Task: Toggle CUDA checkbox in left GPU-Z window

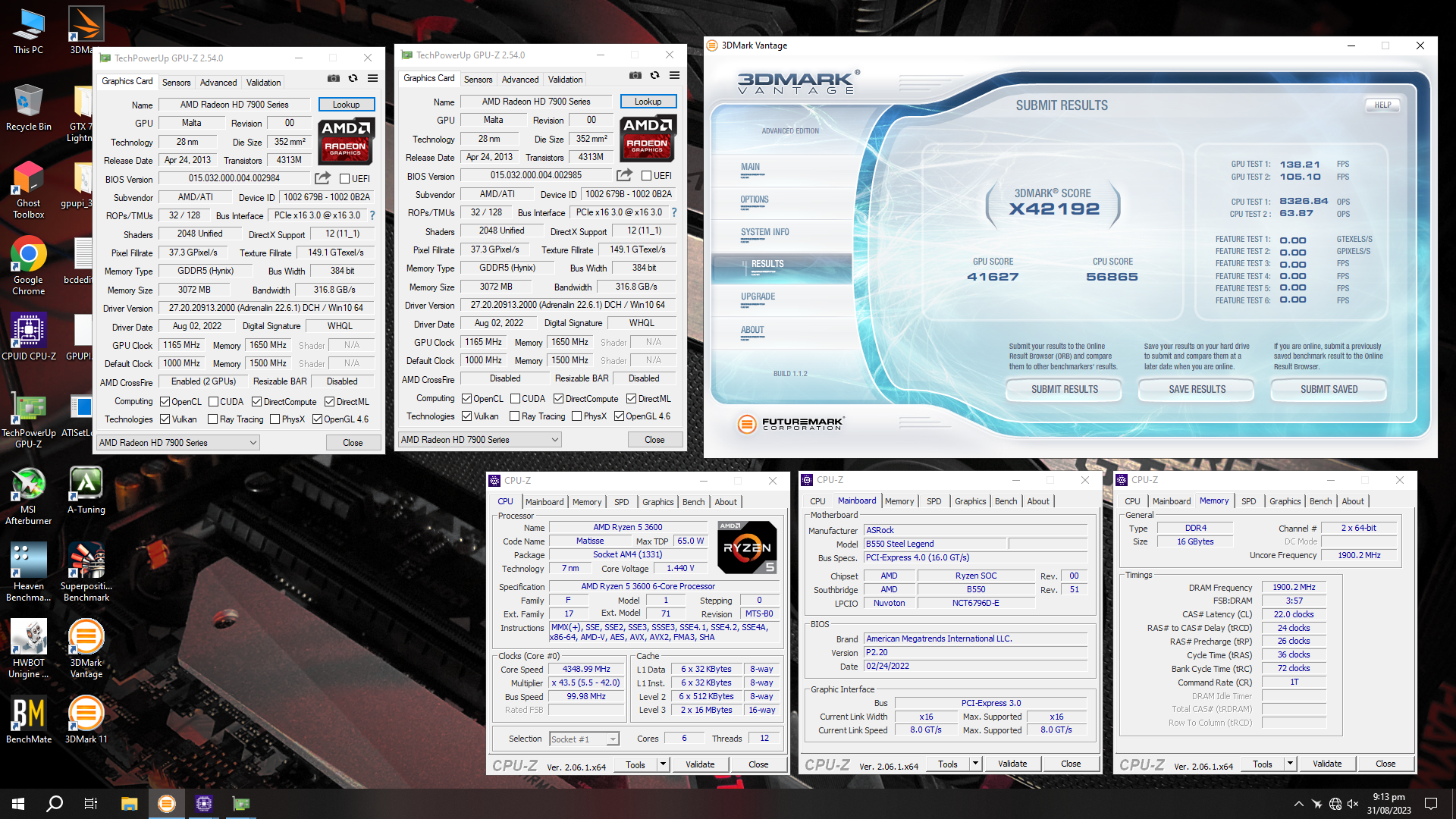Action: point(213,402)
